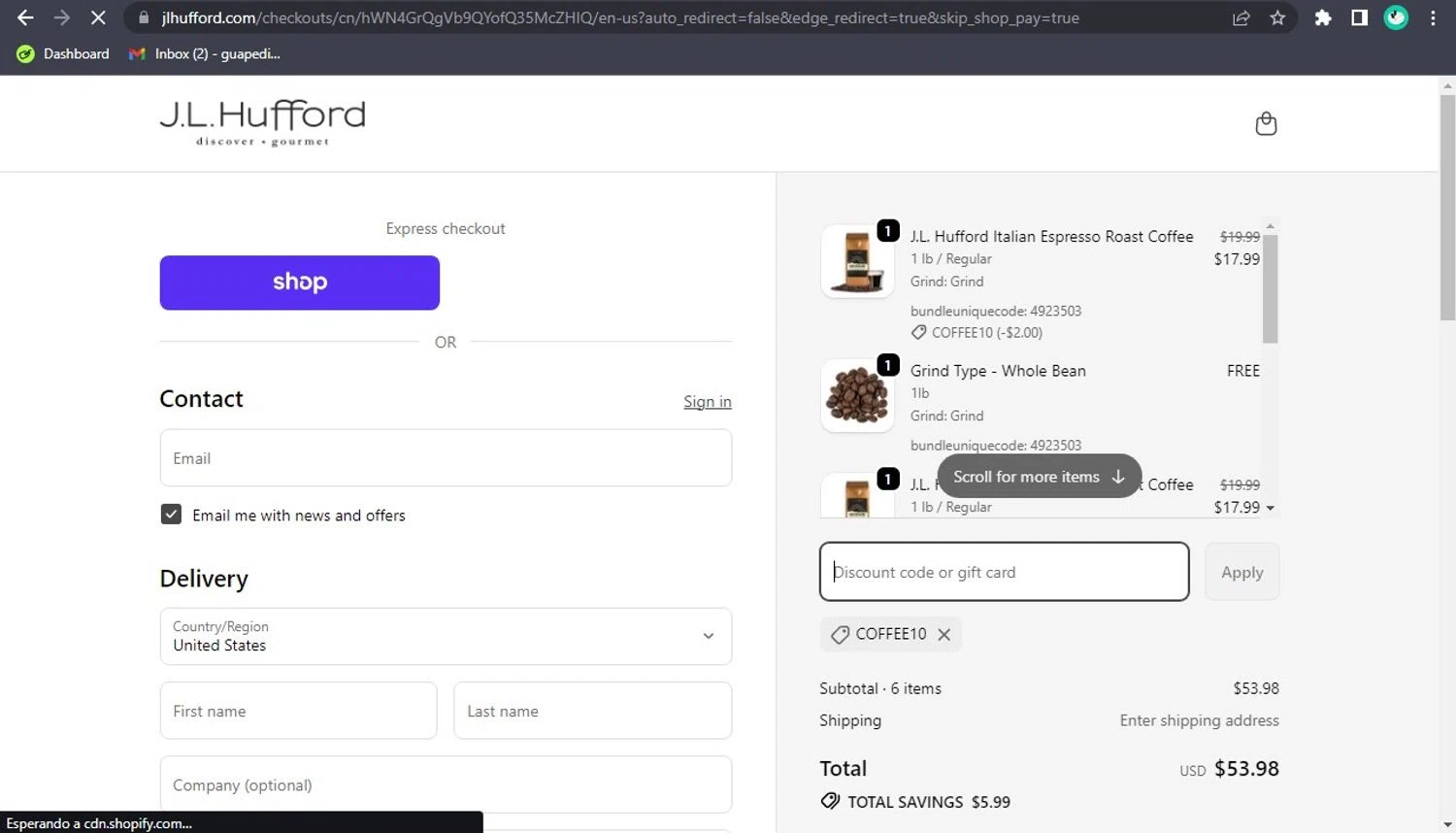Click the order list scroll-down arrow
This screenshot has height=833, width=1456.
[x=1270, y=508]
